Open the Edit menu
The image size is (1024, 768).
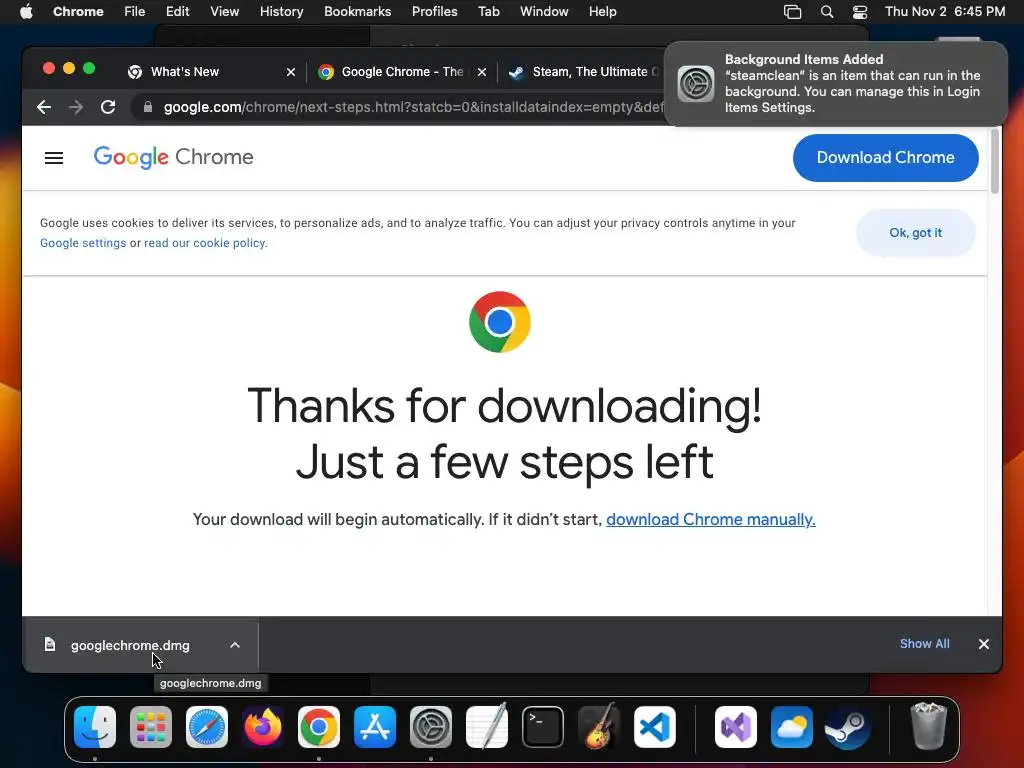177,12
